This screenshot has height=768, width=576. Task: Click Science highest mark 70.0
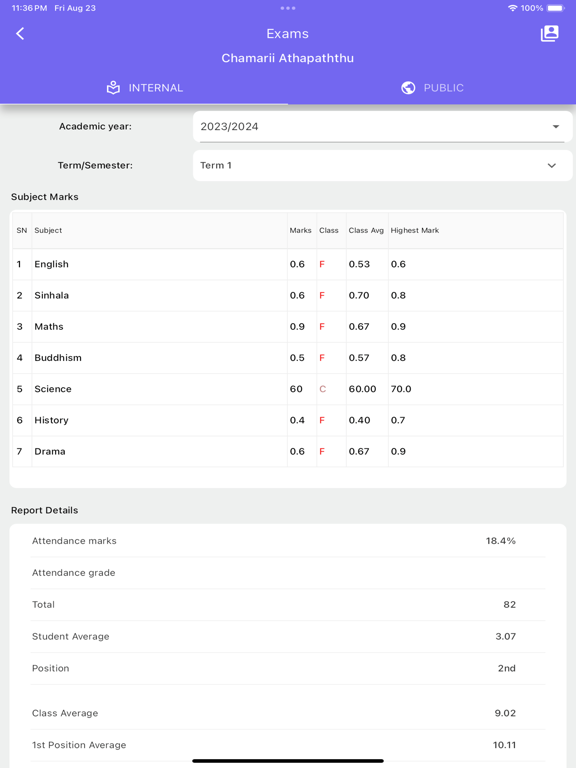pos(401,389)
